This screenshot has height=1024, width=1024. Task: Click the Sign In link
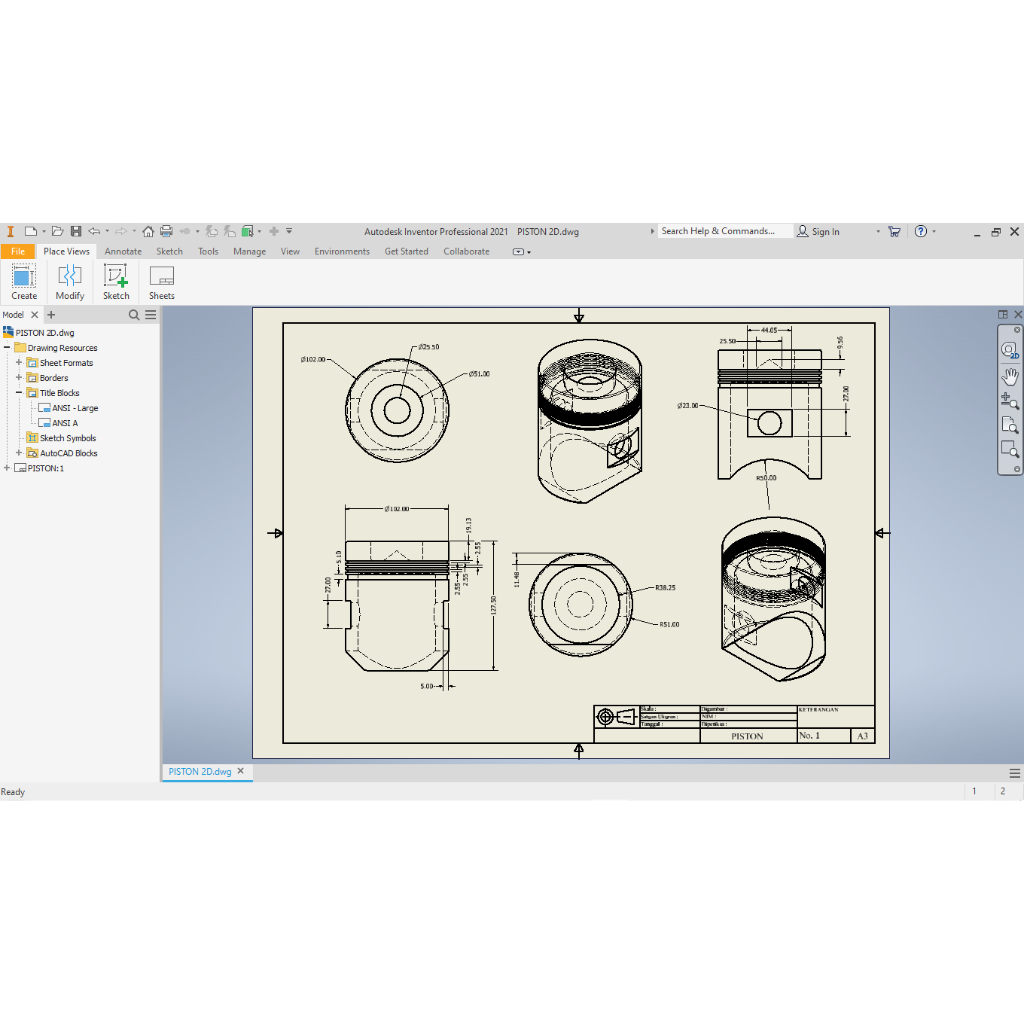tap(825, 231)
